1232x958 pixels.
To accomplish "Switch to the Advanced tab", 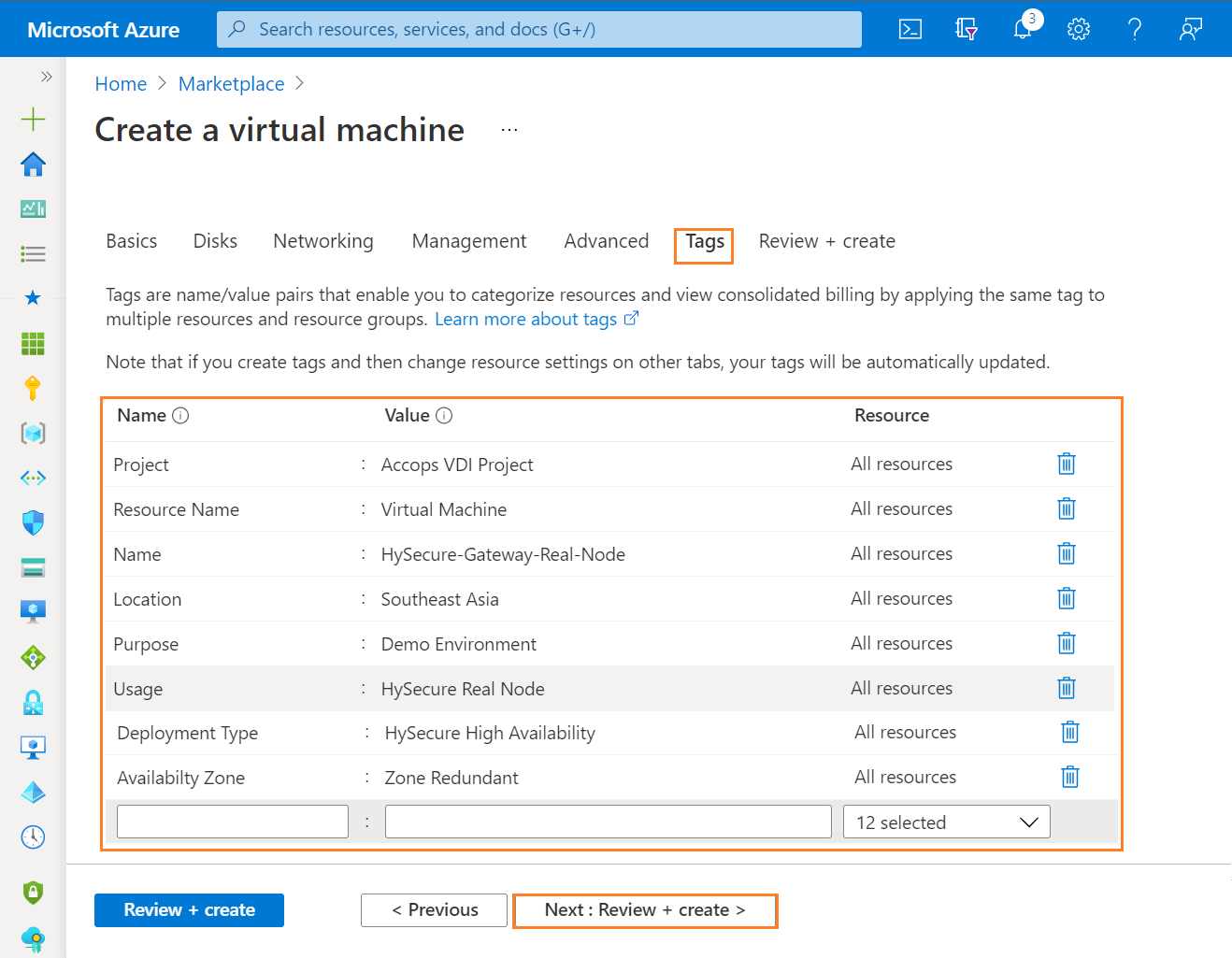I will pos(607,241).
